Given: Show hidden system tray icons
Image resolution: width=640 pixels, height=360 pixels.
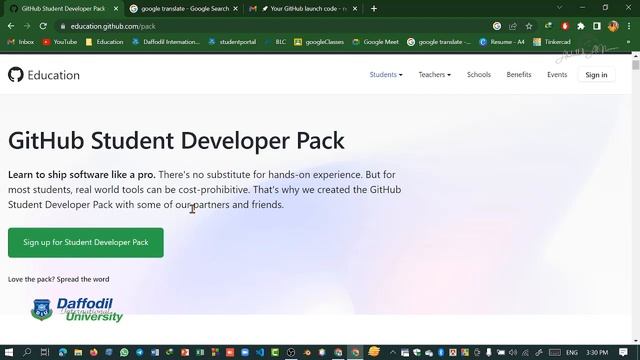Looking at the screenshot, I should [x=393, y=352].
